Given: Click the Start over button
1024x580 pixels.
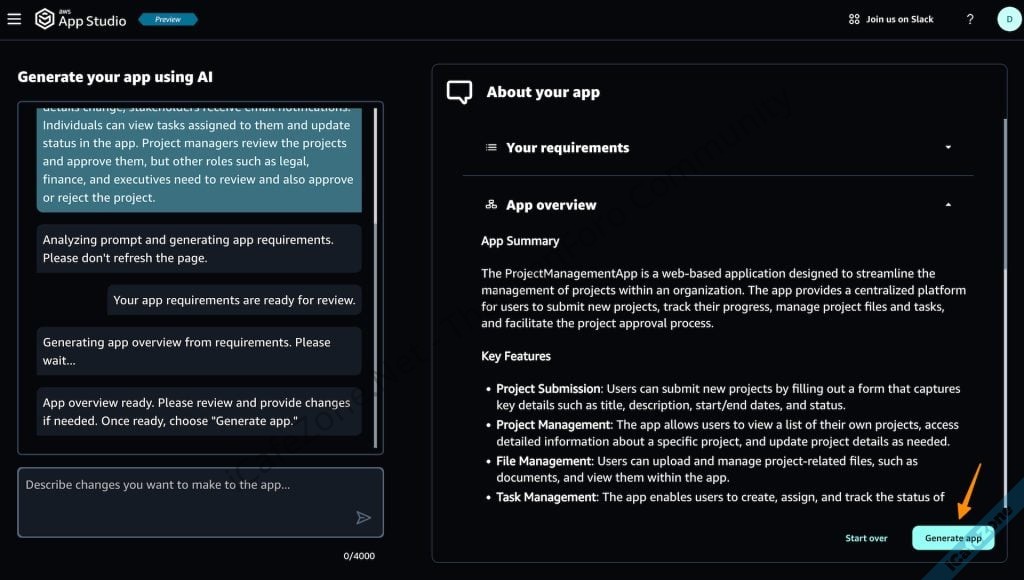Looking at the screenshot, I should (866, 538).
